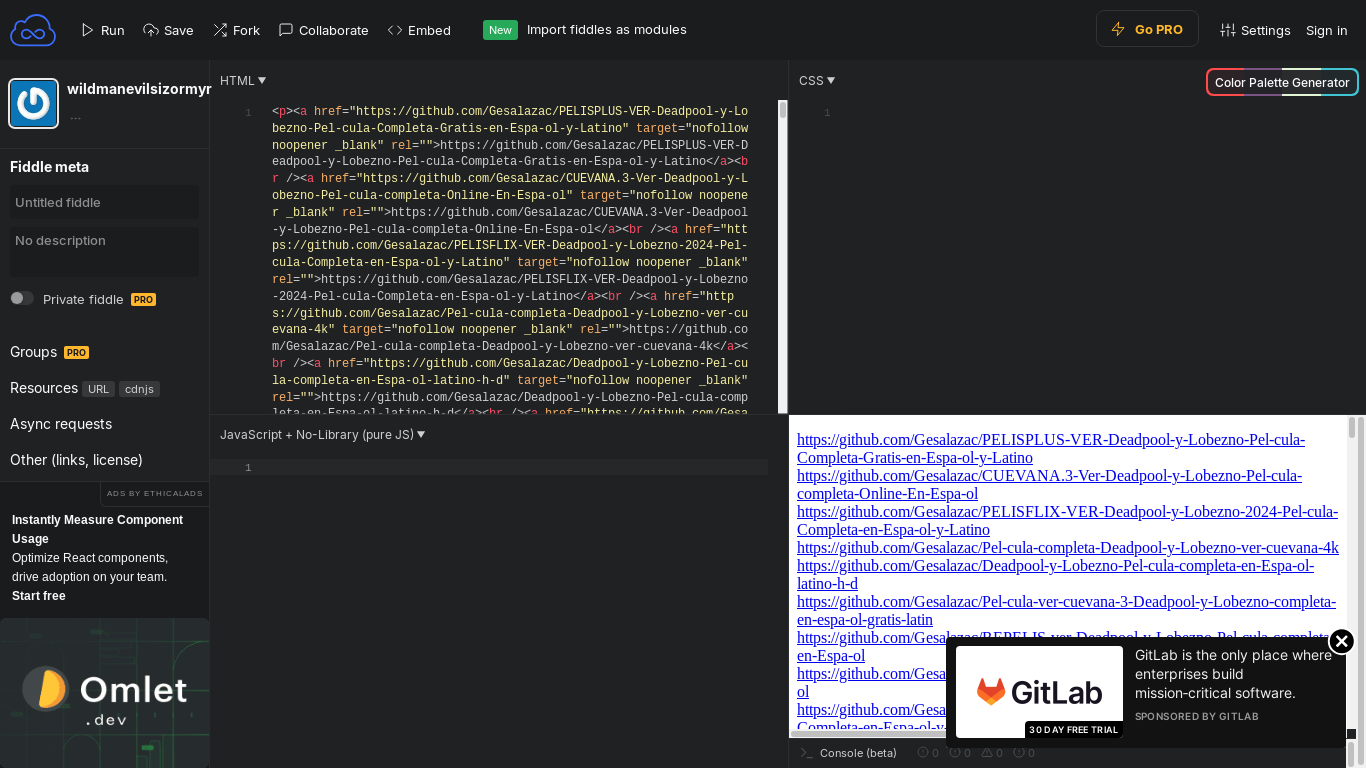Click the GitLab logo in the ad
Image resolution: width=1366 pixels, height=768 pixels.
coord(1039,692)
